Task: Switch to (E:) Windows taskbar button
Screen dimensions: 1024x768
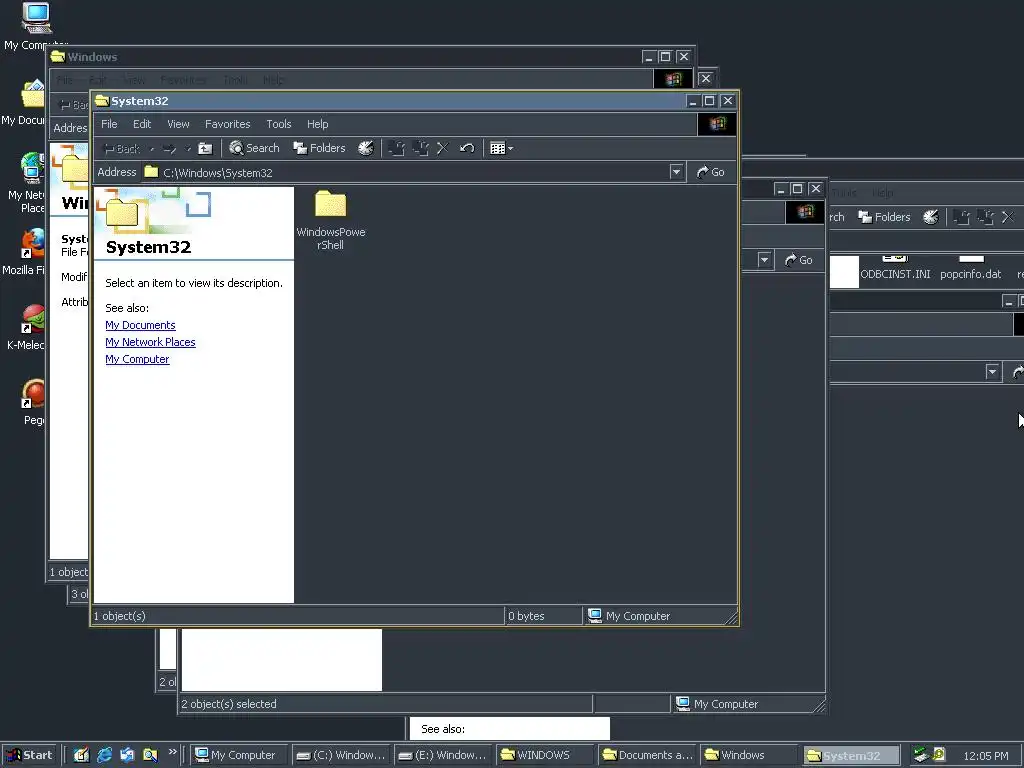Action: point(442,755)
